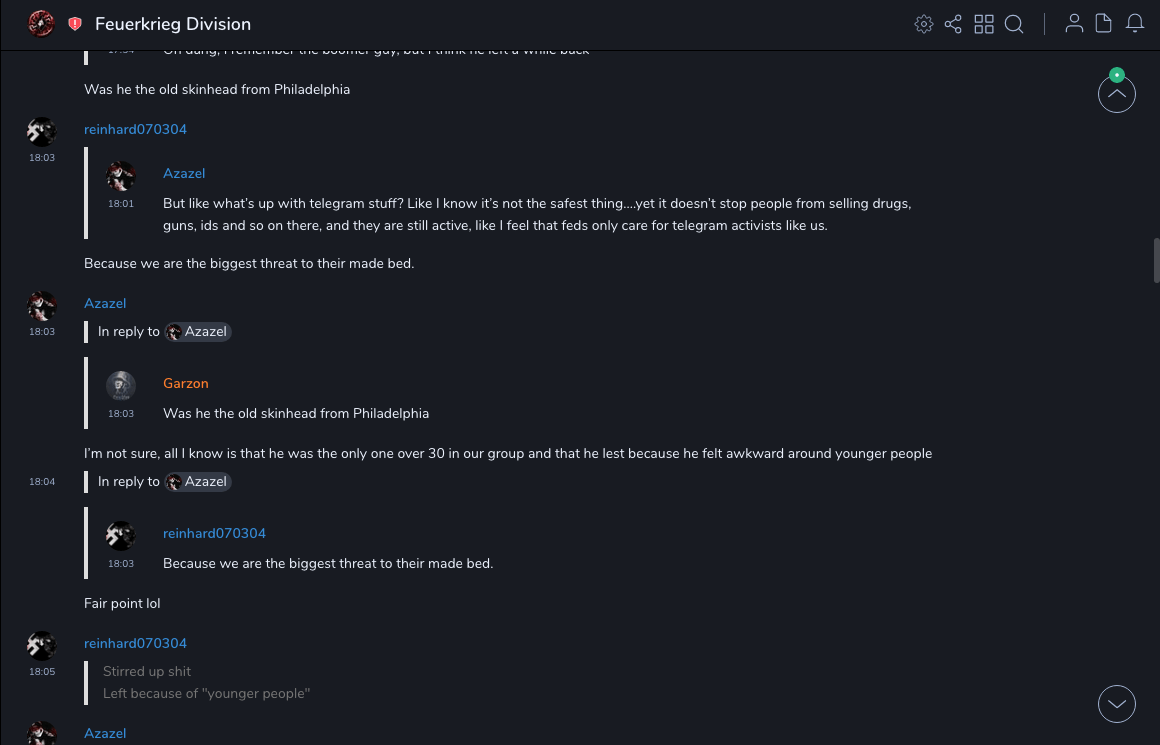Image resolution: width=1160 pixels, height=745 pixels.
Task: Open notifications bell icon
Action: (x=1135, y=24)
